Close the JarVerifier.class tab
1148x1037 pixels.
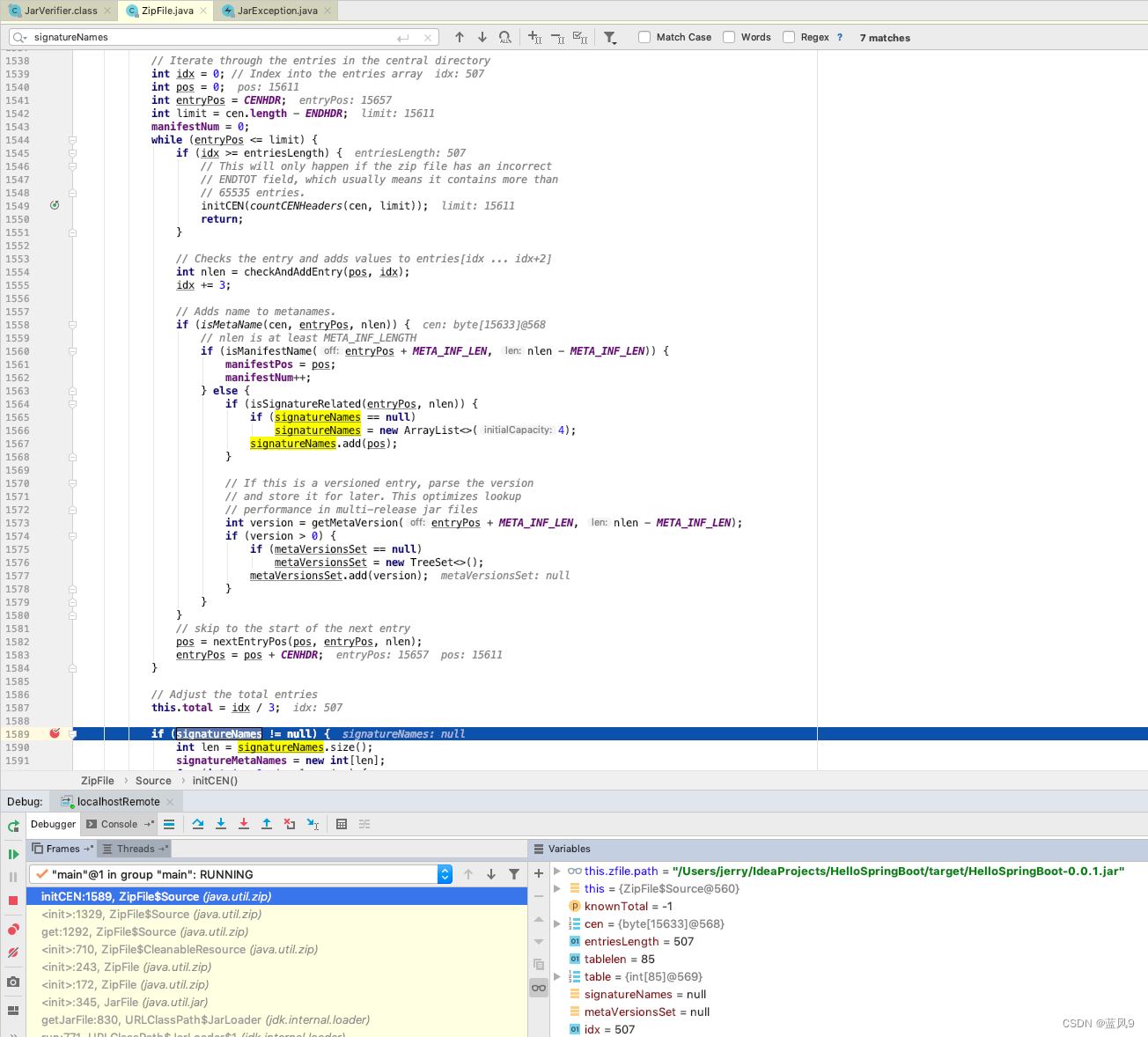107,11
